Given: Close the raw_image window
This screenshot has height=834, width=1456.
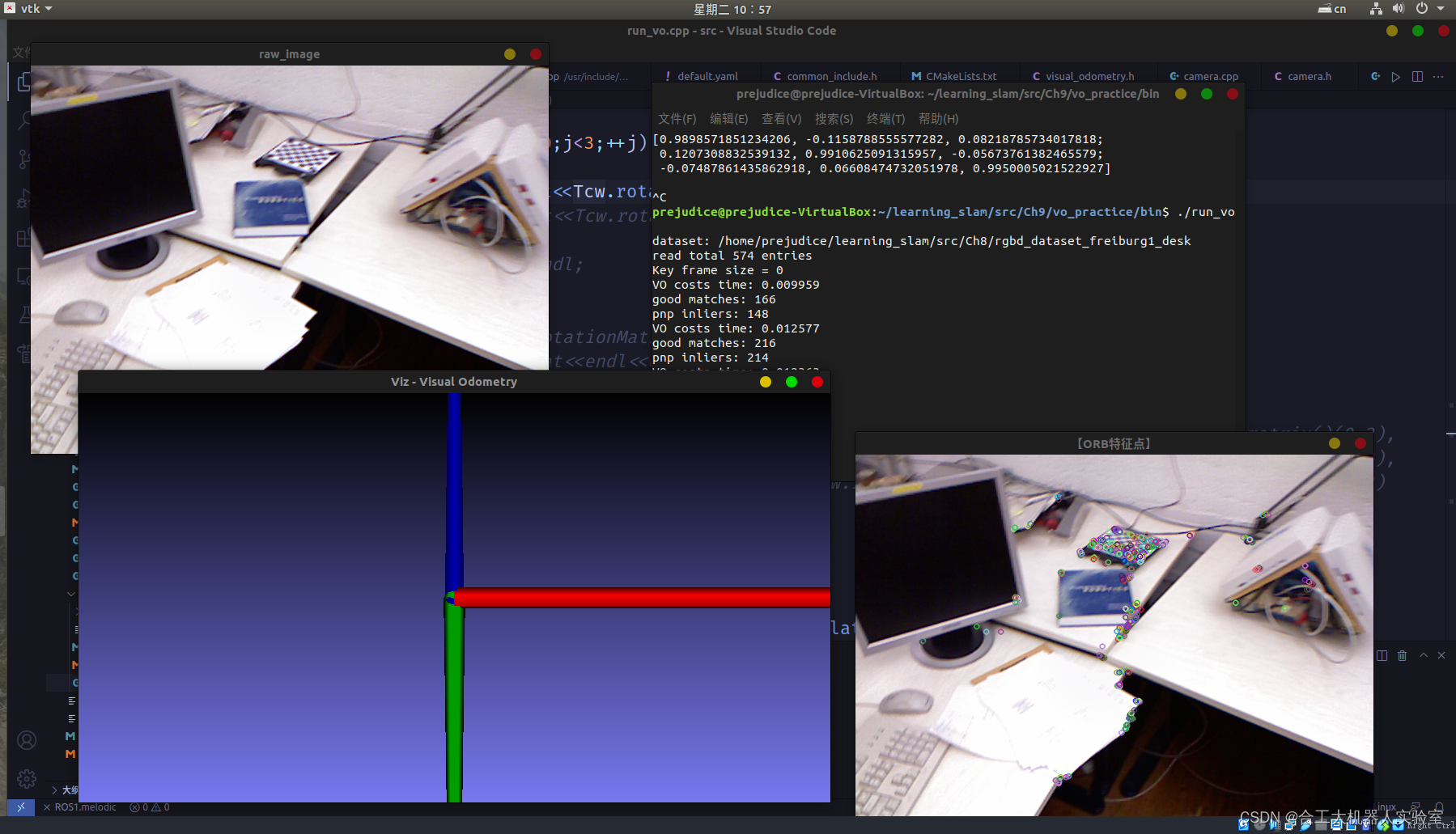Looking at the screenshot, I should click(x=536, y=54).
